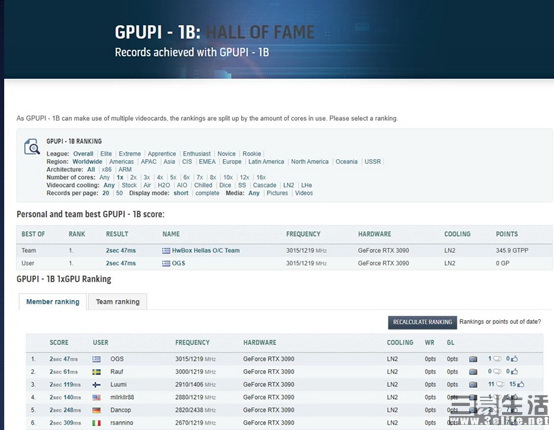Viewport: 554px width, 430px height.
Task: Select the Apprentice league filter
Action: pos(162,154)
